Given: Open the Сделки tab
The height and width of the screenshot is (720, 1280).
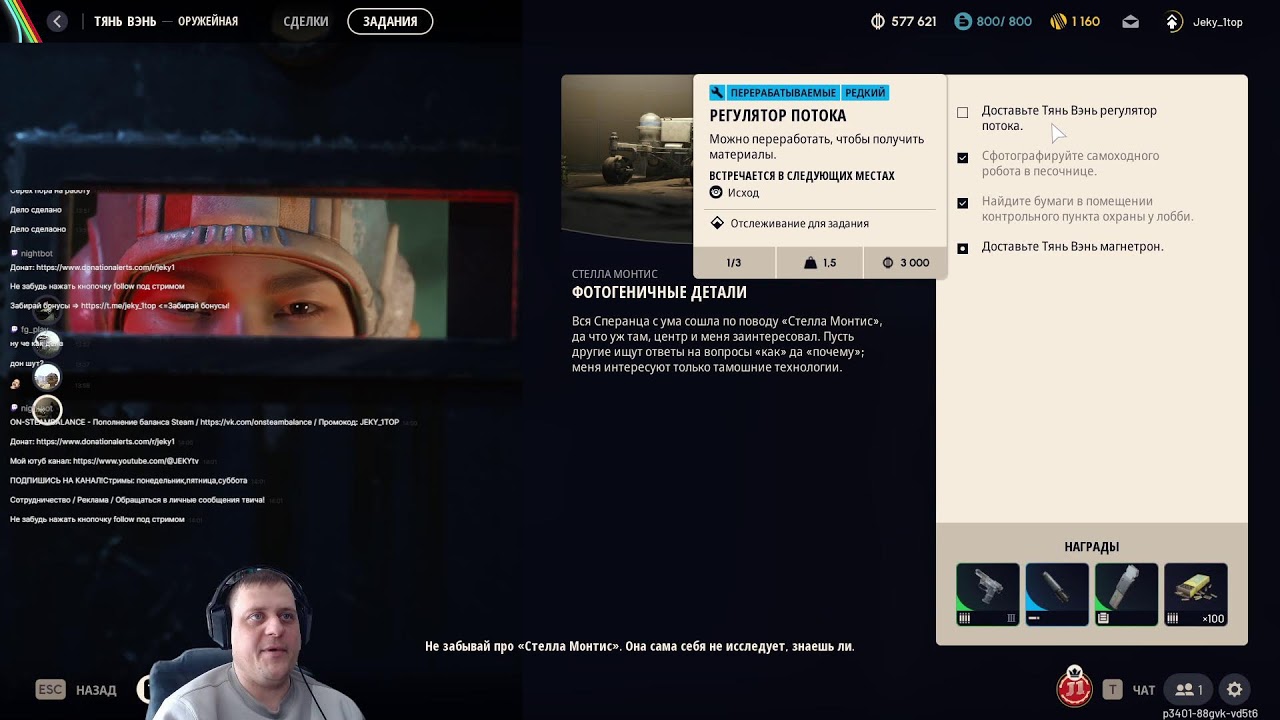Looking at the screenshot, I should (x=306, y=21).
